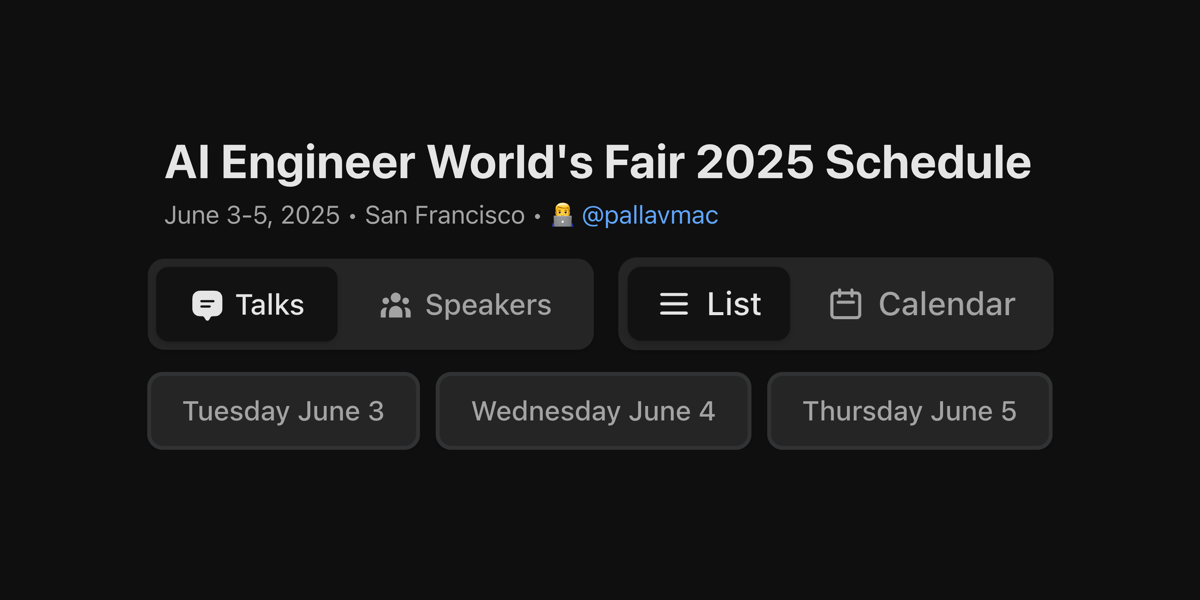Click the calendar icon next to Calendar view

pos(845,305)
